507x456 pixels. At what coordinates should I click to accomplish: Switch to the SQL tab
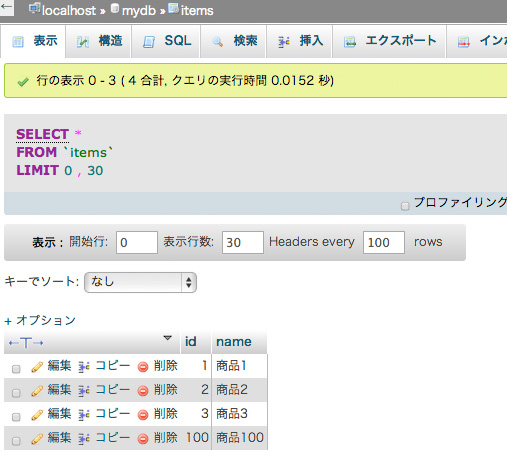pyautogui.click(x=166, y=41)
